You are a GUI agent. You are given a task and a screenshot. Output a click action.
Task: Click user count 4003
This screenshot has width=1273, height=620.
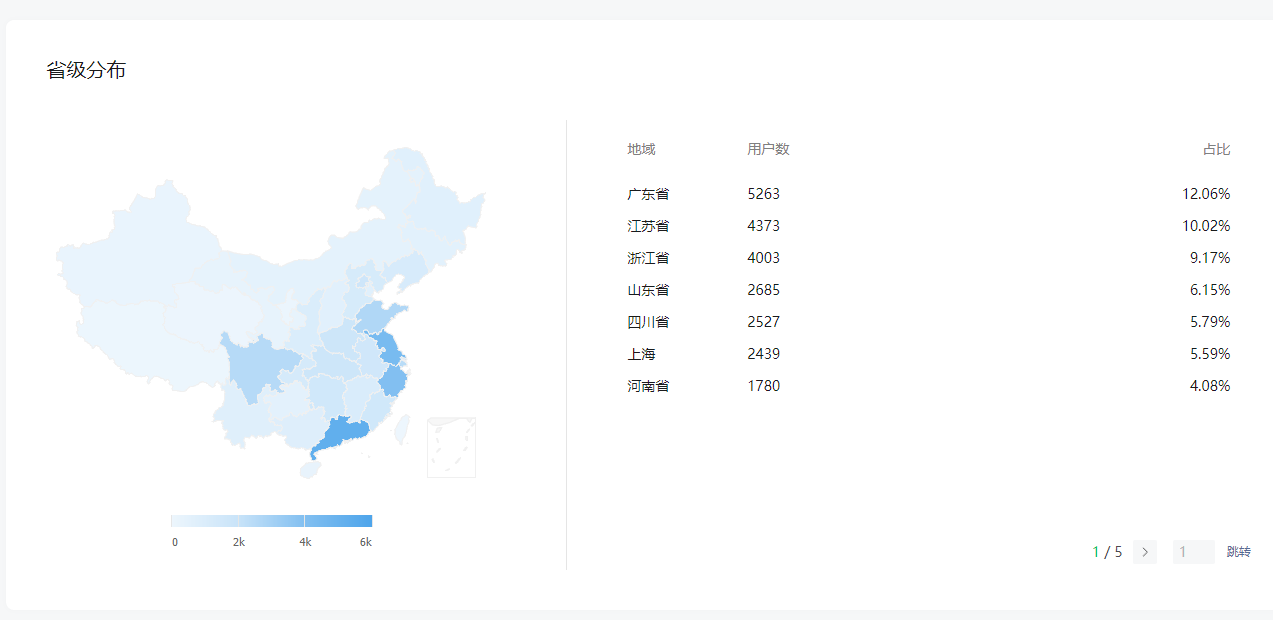[763, 258]
